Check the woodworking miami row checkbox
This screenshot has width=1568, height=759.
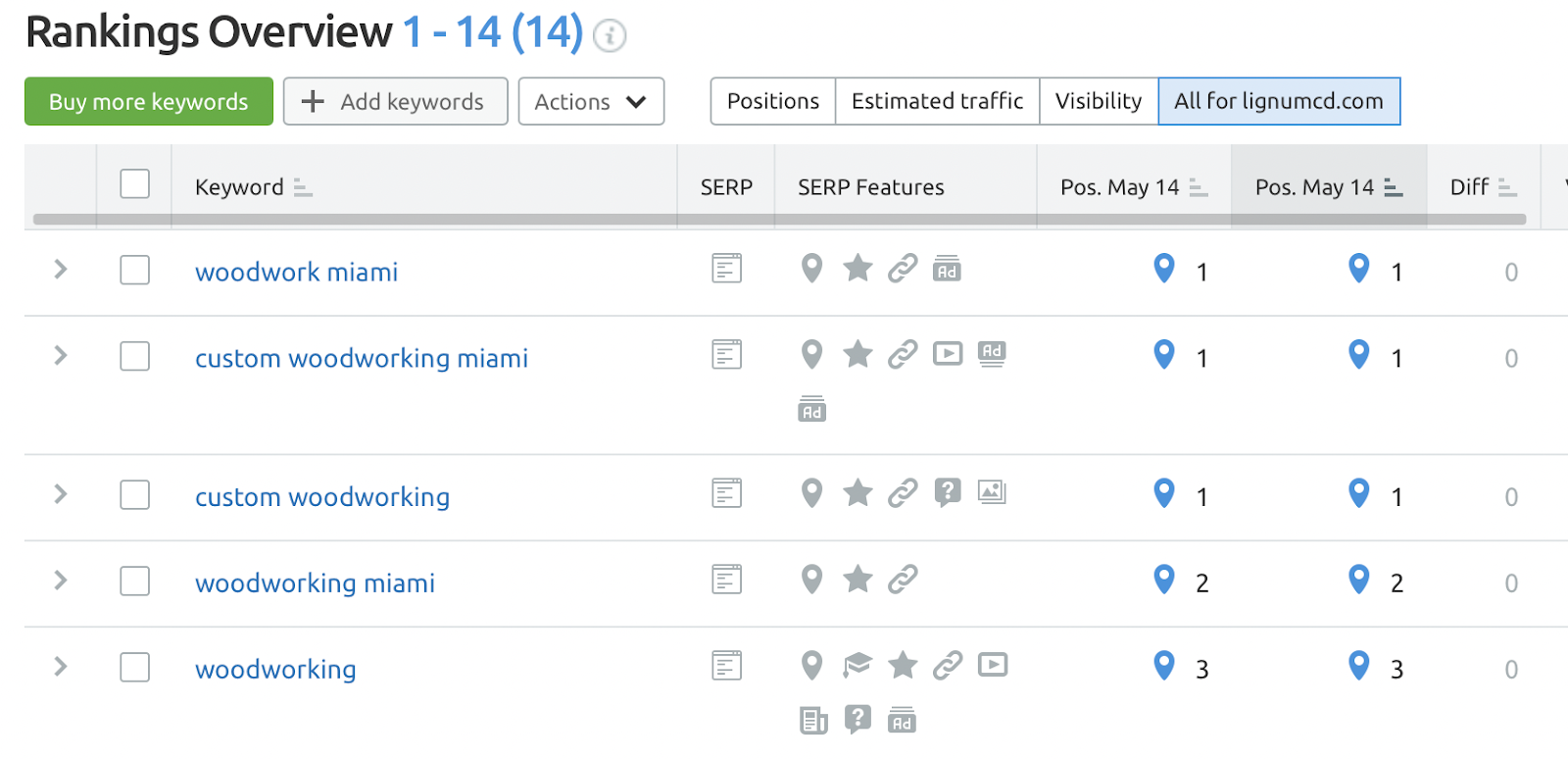point(135,582)
